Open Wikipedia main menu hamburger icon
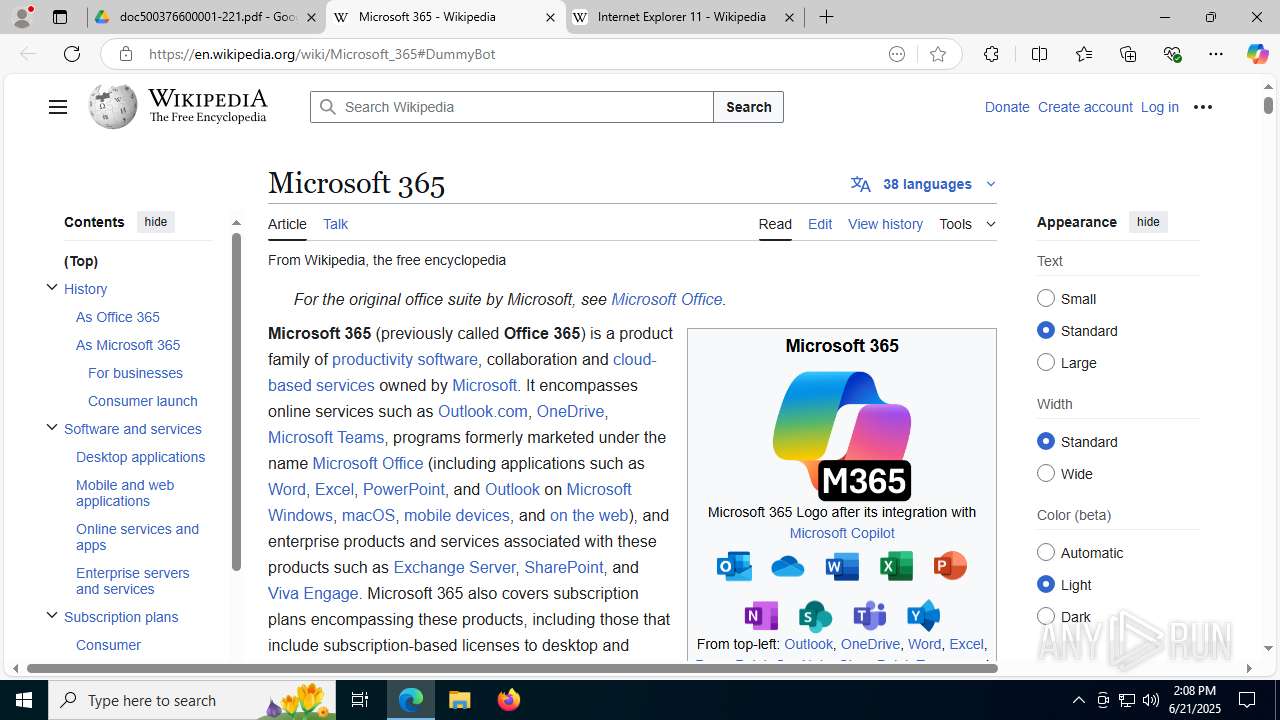 (x=58, y=107)
